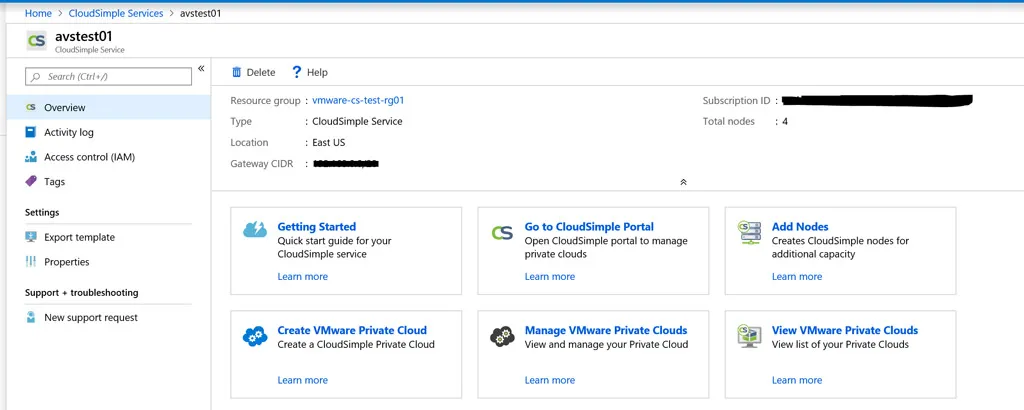Viewport: 1024px width, 410px height.
Task: Open the Add Nodes title link
Action: click(800, 227)
